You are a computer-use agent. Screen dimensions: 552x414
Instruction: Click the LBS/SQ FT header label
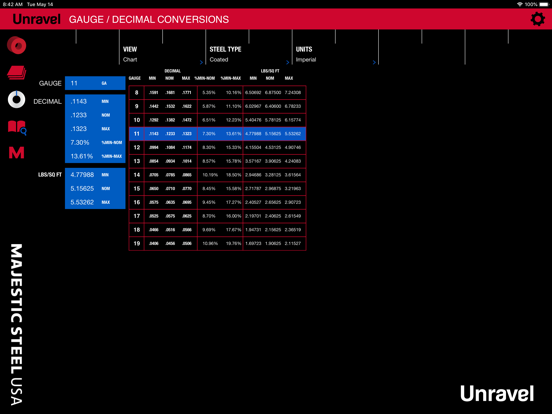(x=270, y=71)
